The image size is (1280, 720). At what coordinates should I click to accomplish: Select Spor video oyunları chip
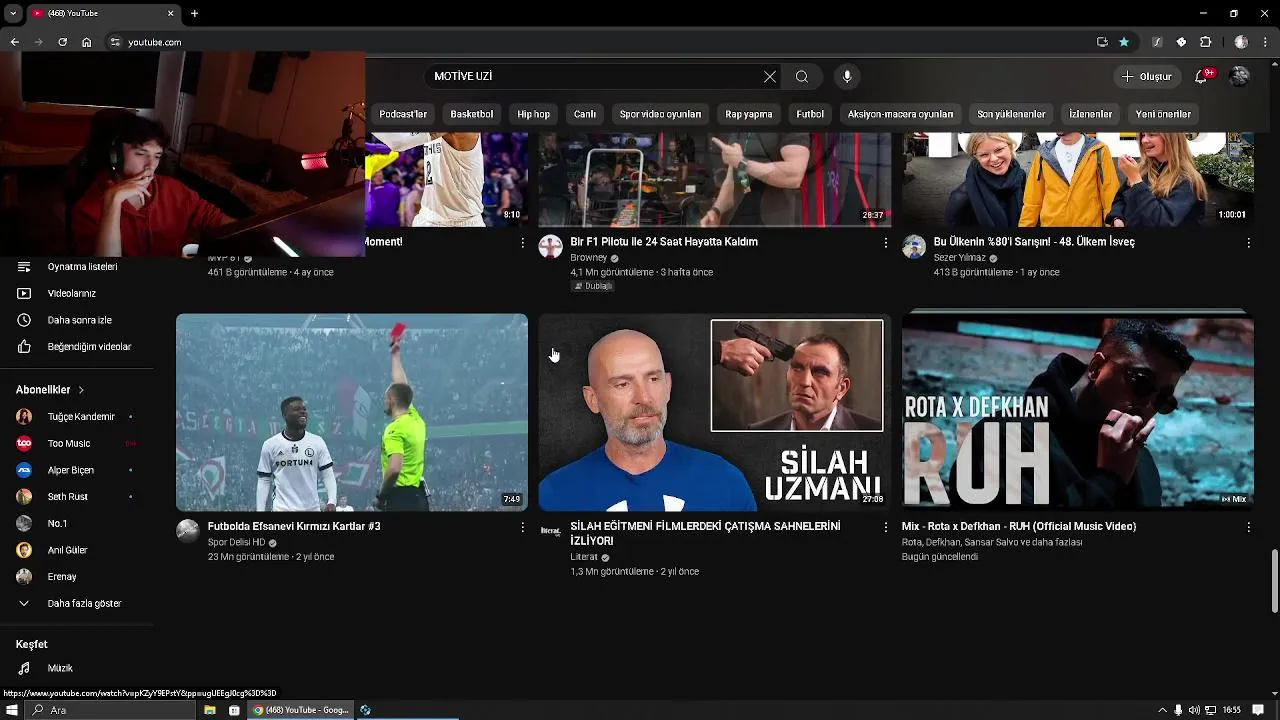[660, 114]
